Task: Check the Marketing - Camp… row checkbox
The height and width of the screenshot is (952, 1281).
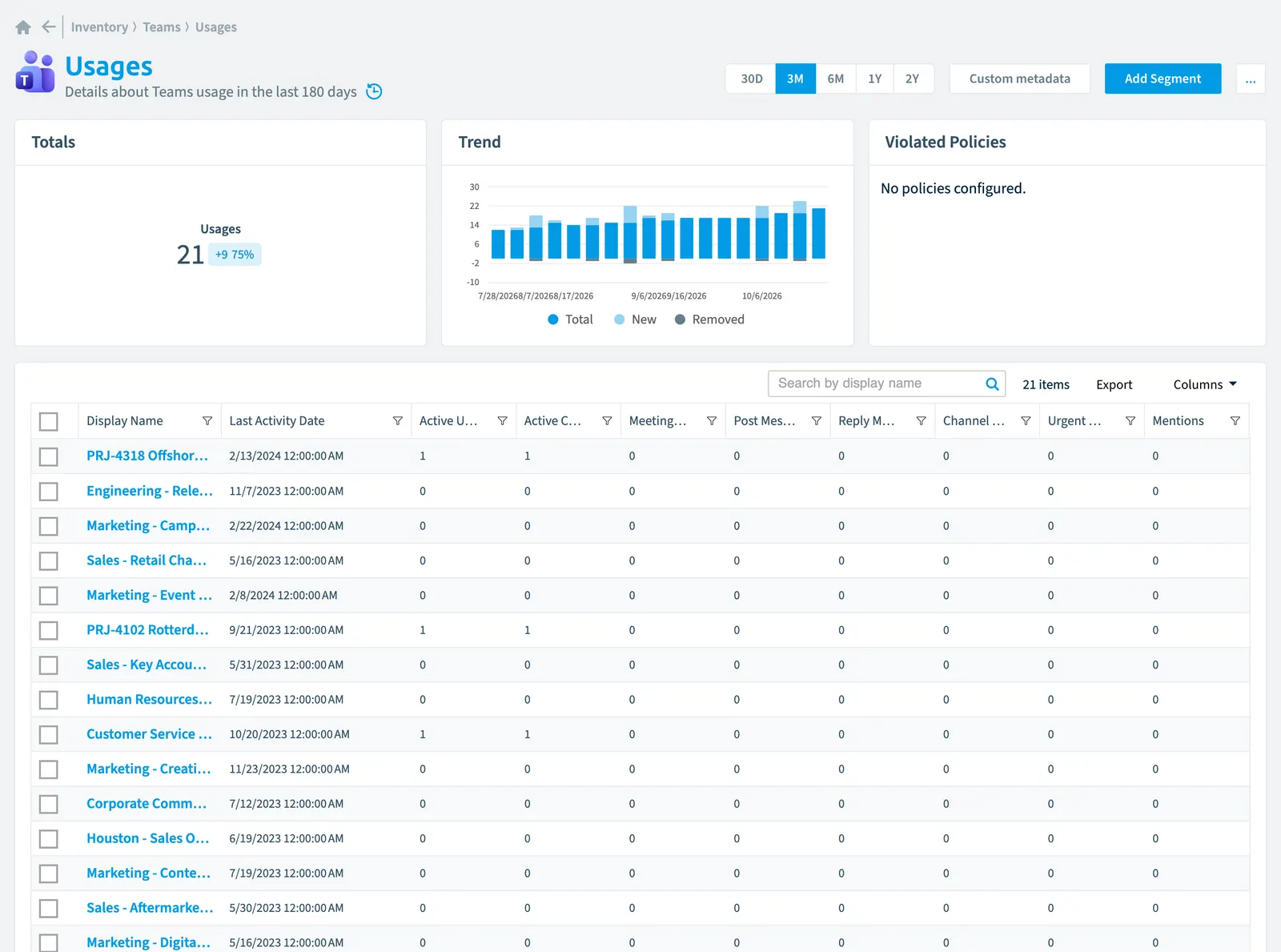Action: [49, 526]
